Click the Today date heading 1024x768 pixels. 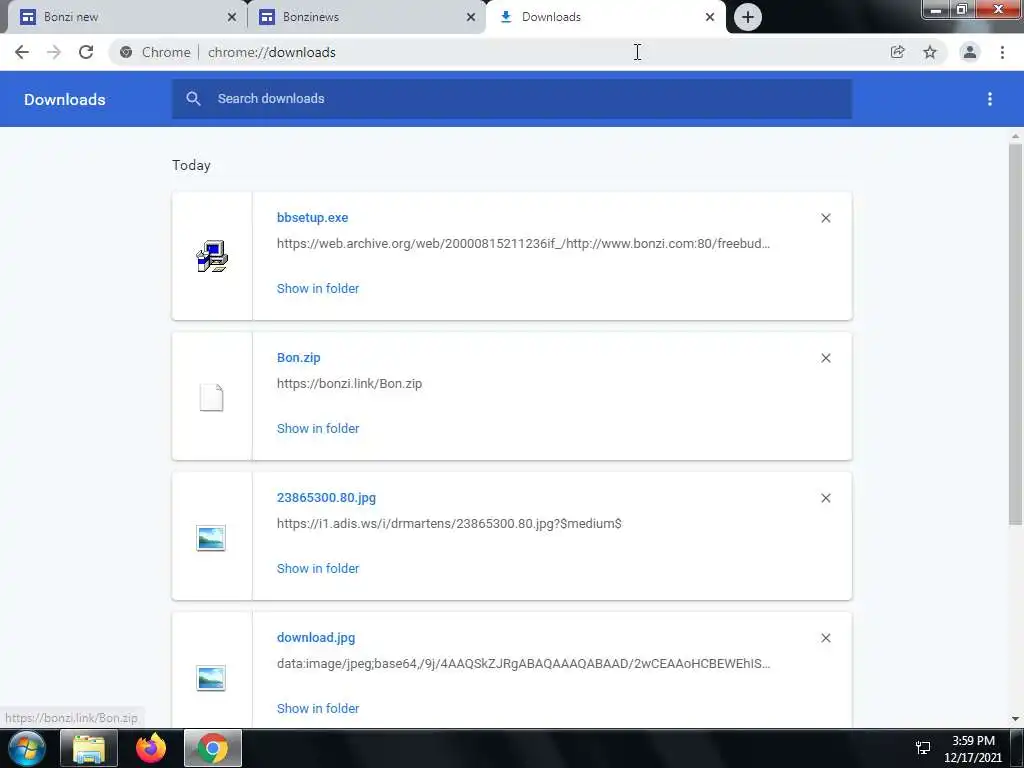[191, 165]
